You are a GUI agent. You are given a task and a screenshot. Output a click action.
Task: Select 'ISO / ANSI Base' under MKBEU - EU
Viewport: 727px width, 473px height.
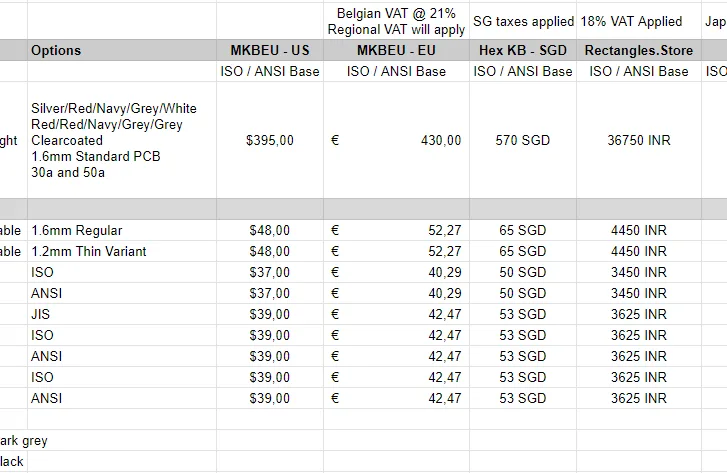pyautogui.click(x=396, y=71)
